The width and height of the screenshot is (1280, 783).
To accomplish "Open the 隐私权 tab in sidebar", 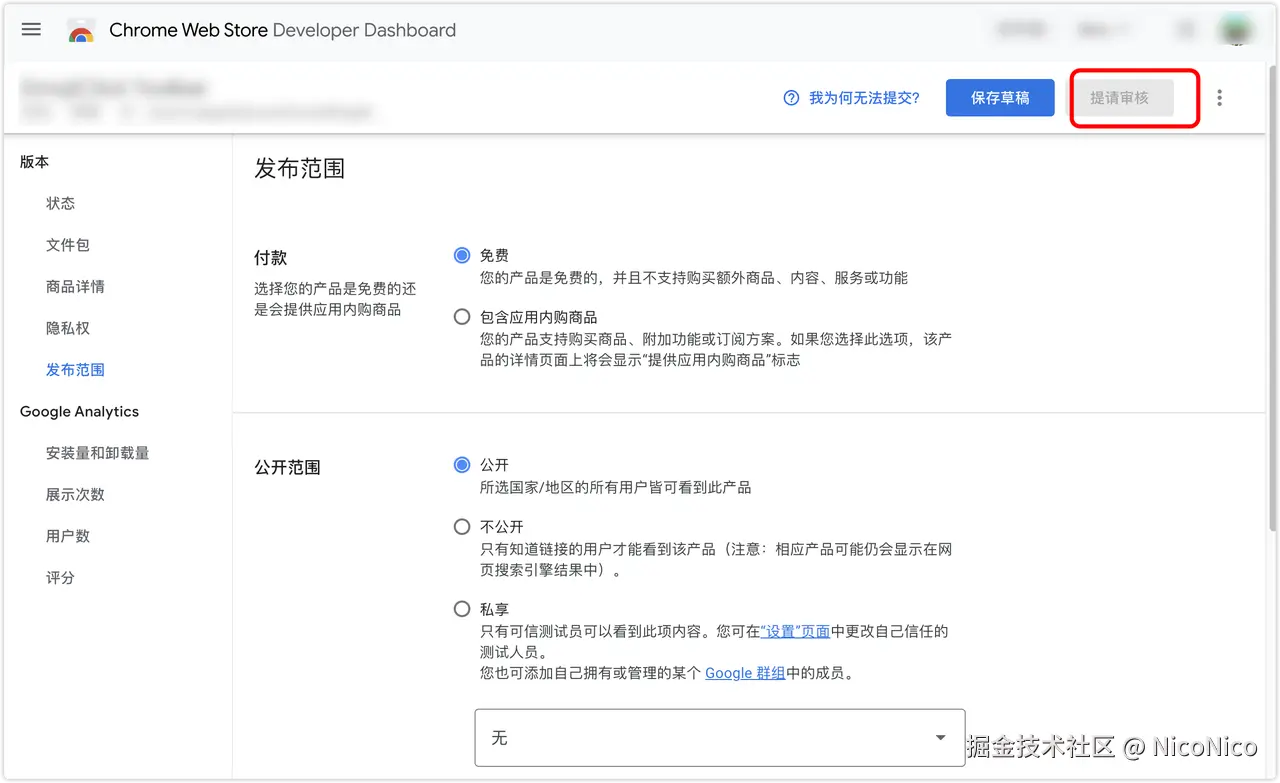I will [x=67, y=327].
